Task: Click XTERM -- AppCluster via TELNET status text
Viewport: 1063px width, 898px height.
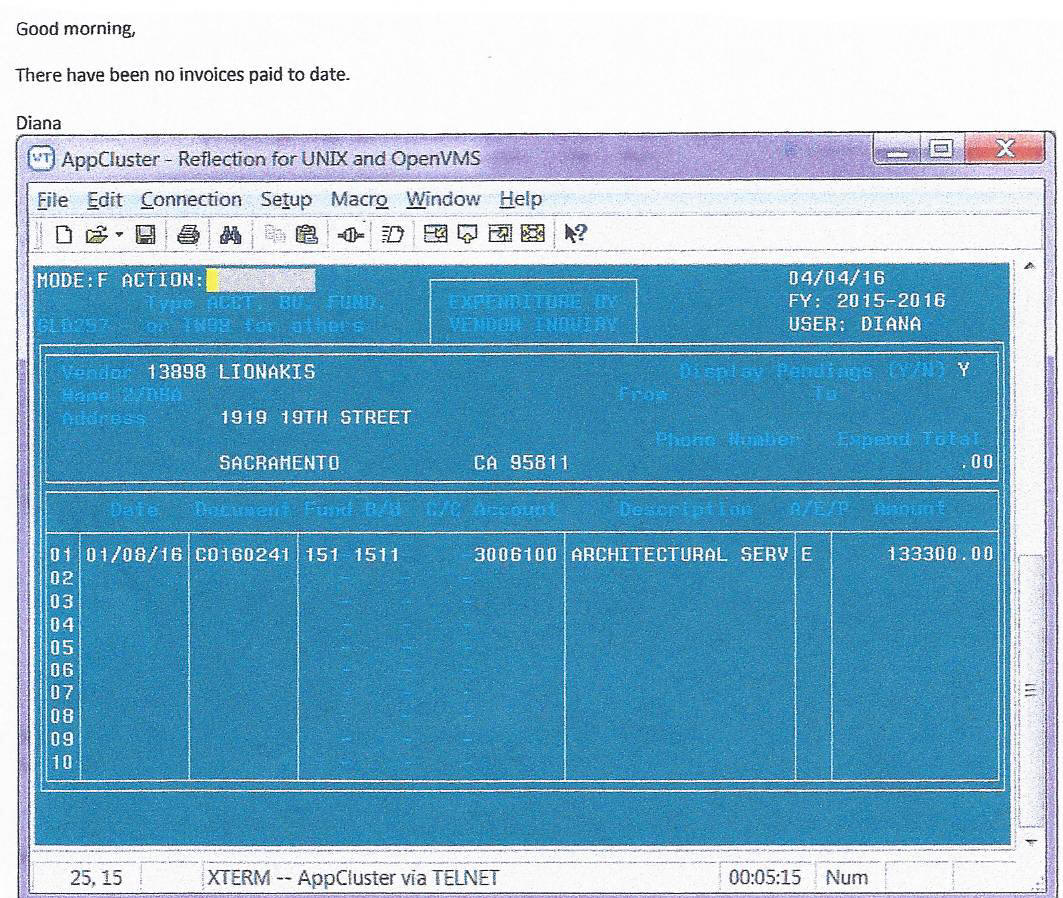Action: click(x=353, y=878)
